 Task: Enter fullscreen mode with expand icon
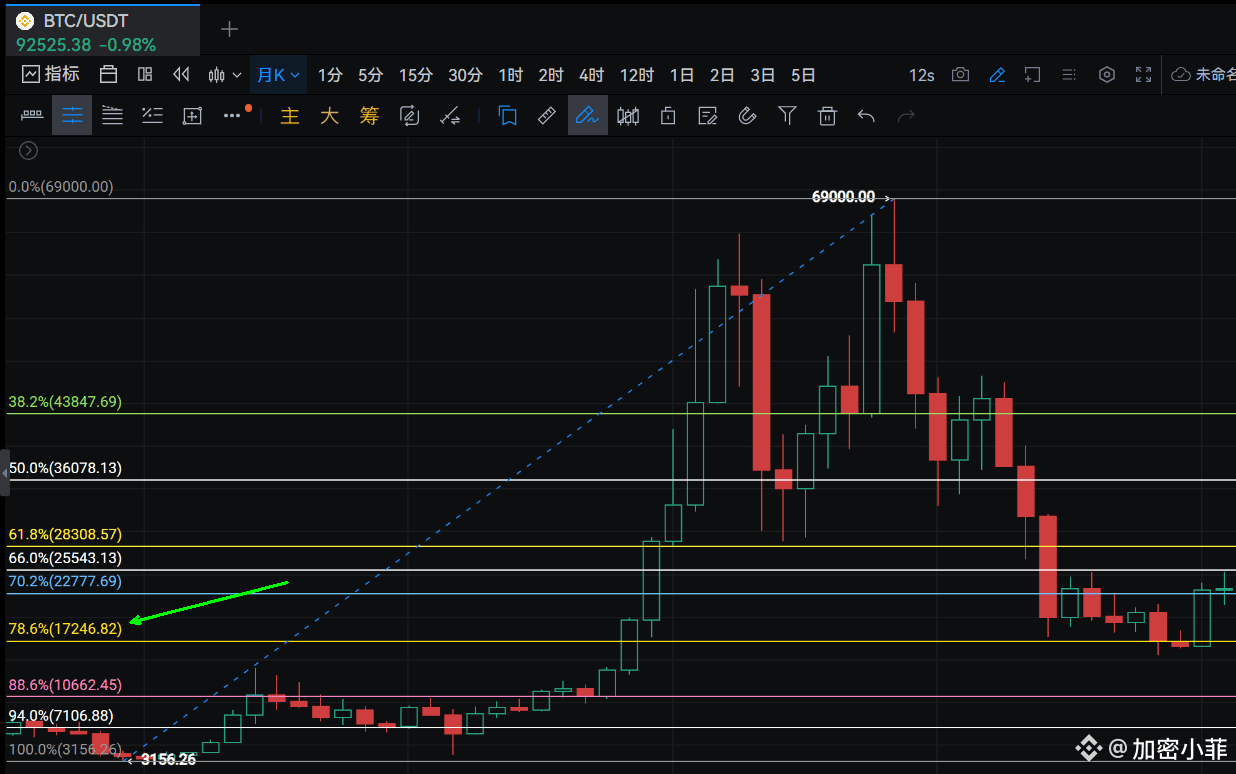click(x=1144, y=75)
